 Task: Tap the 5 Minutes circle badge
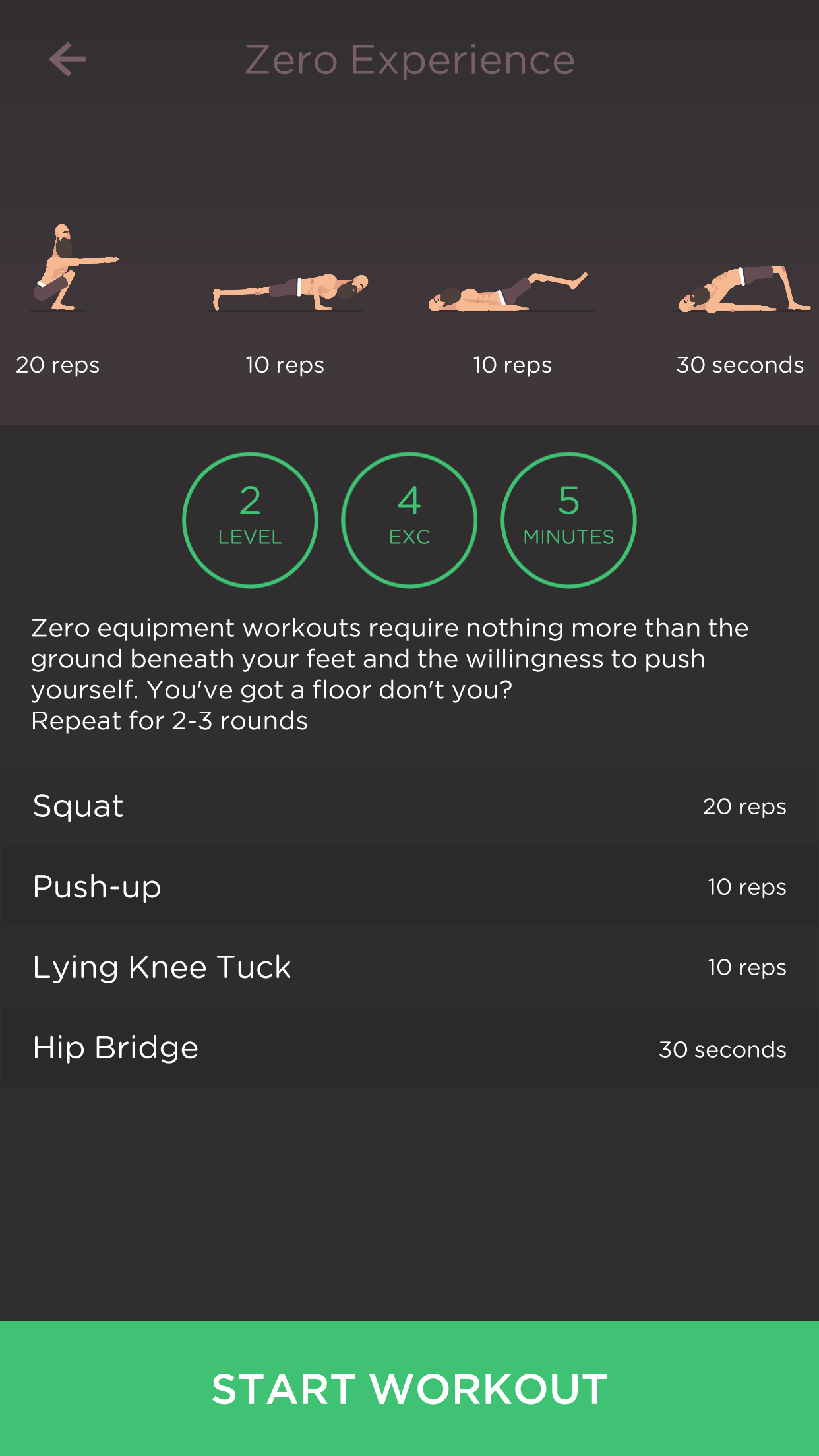click(568, 520)
